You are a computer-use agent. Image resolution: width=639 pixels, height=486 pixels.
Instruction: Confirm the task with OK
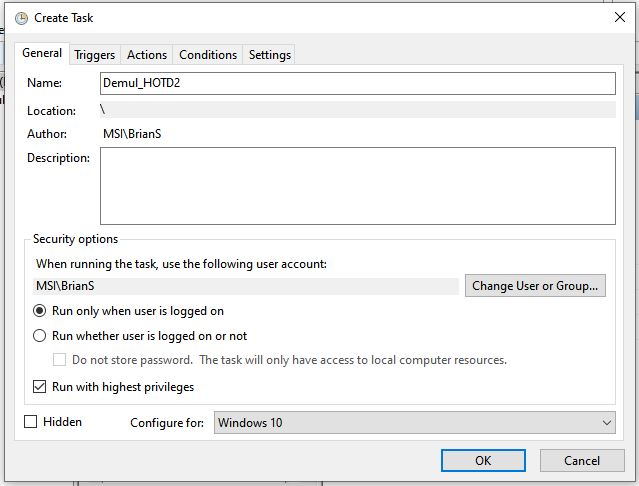pos(483,461)
